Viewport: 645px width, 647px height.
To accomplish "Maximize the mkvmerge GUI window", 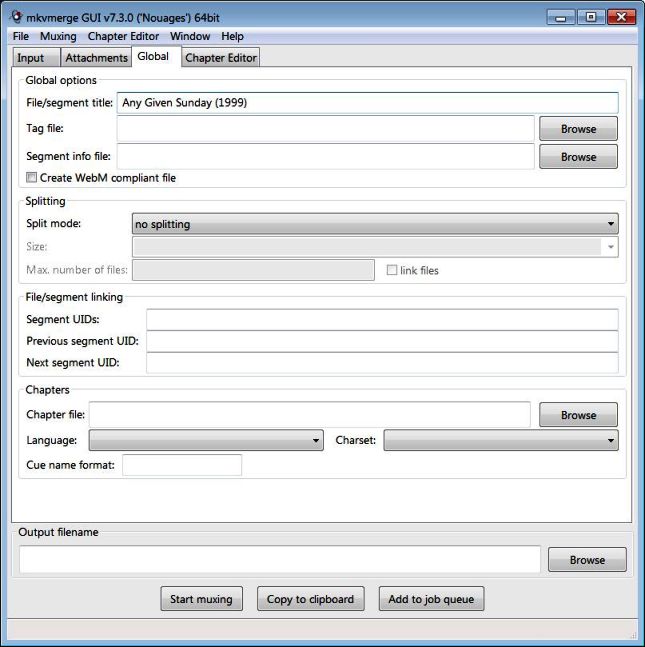I will 591,17.
